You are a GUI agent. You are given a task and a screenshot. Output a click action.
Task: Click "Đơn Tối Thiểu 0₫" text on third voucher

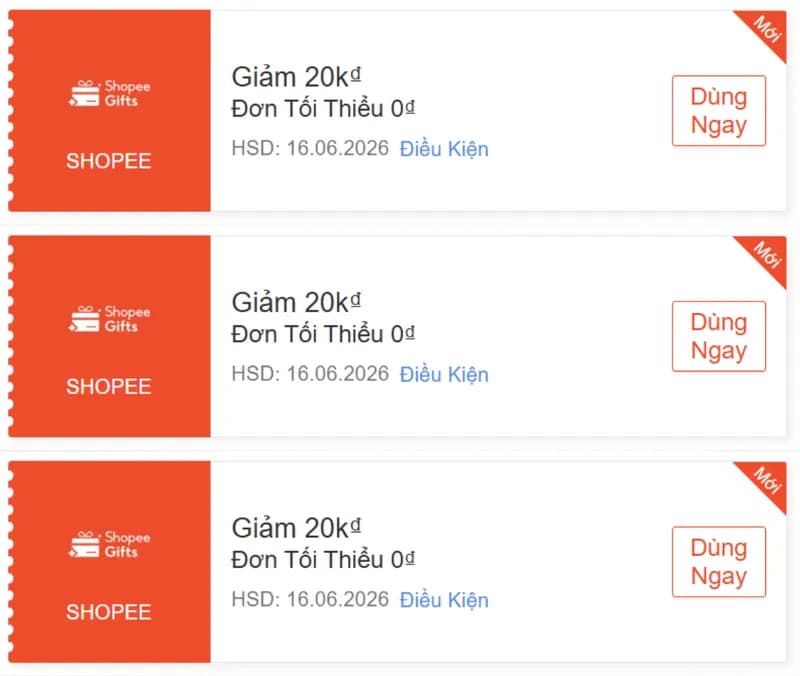point(323,559)
